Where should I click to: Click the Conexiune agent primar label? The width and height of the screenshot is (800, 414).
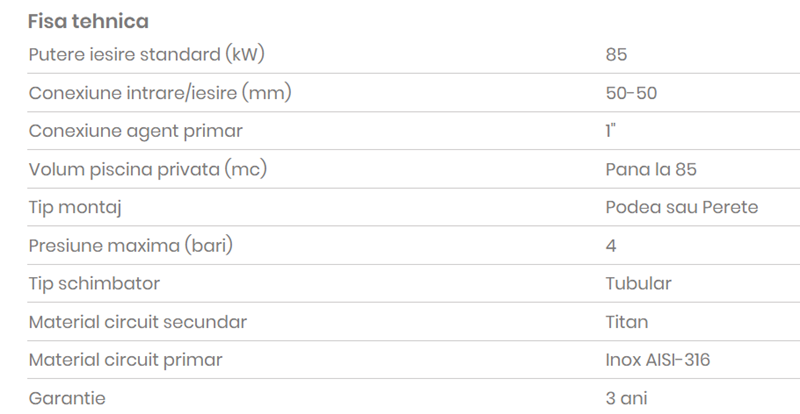136,131
